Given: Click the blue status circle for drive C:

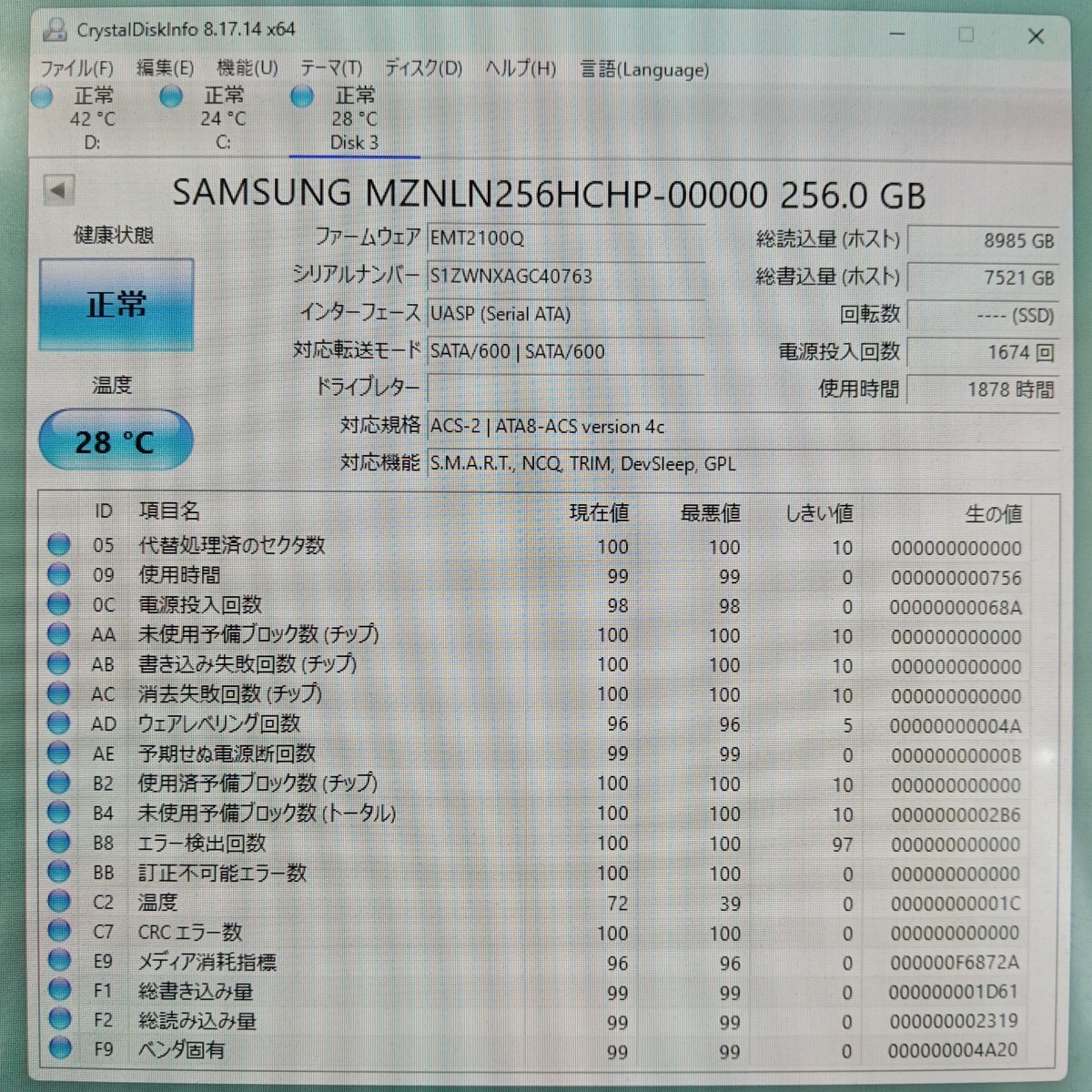Looking at the screenshot, I should click(x=171, y=96).
